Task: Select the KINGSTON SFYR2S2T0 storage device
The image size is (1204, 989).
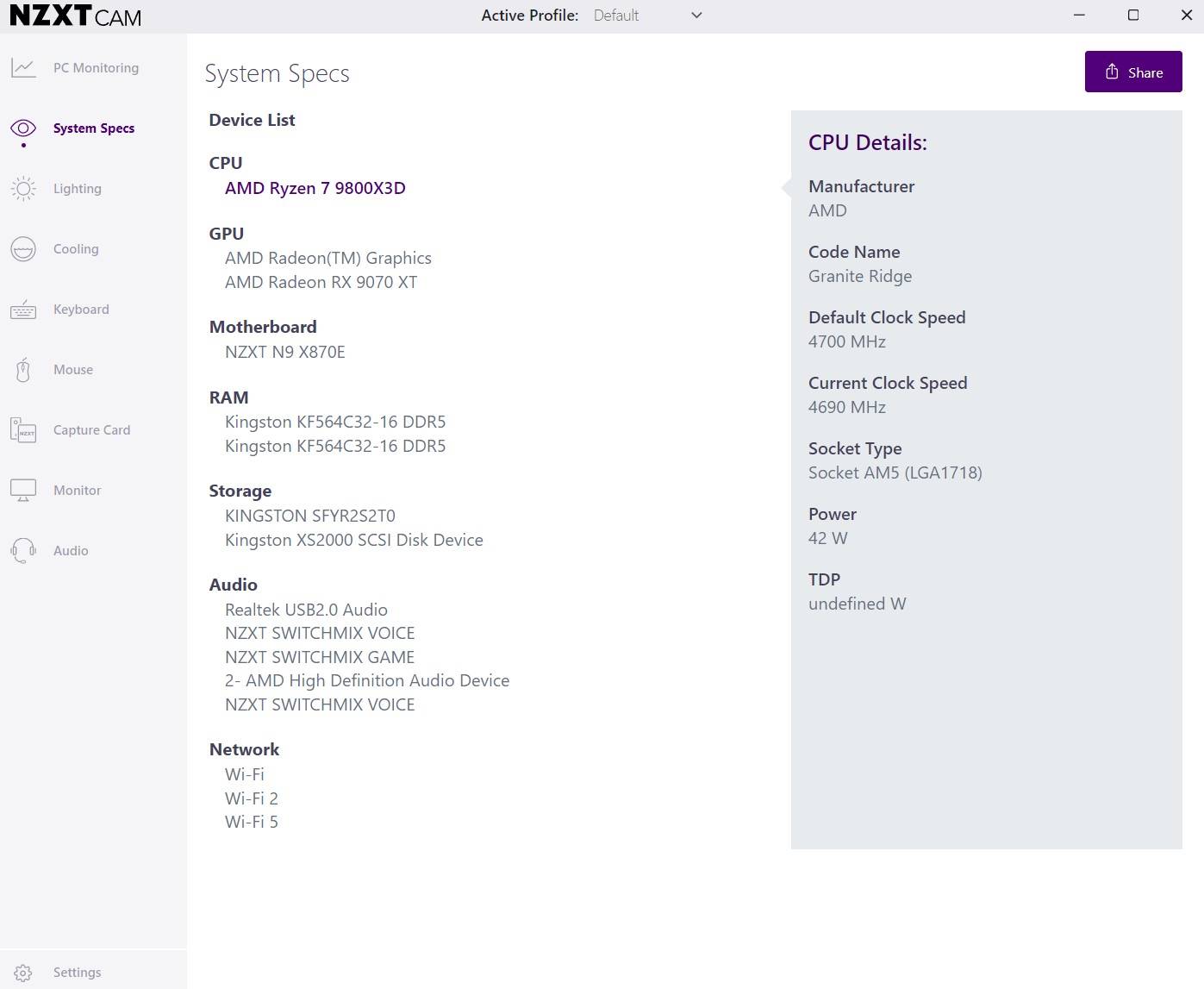Action: pyautogui.click(x=309, y=516)
